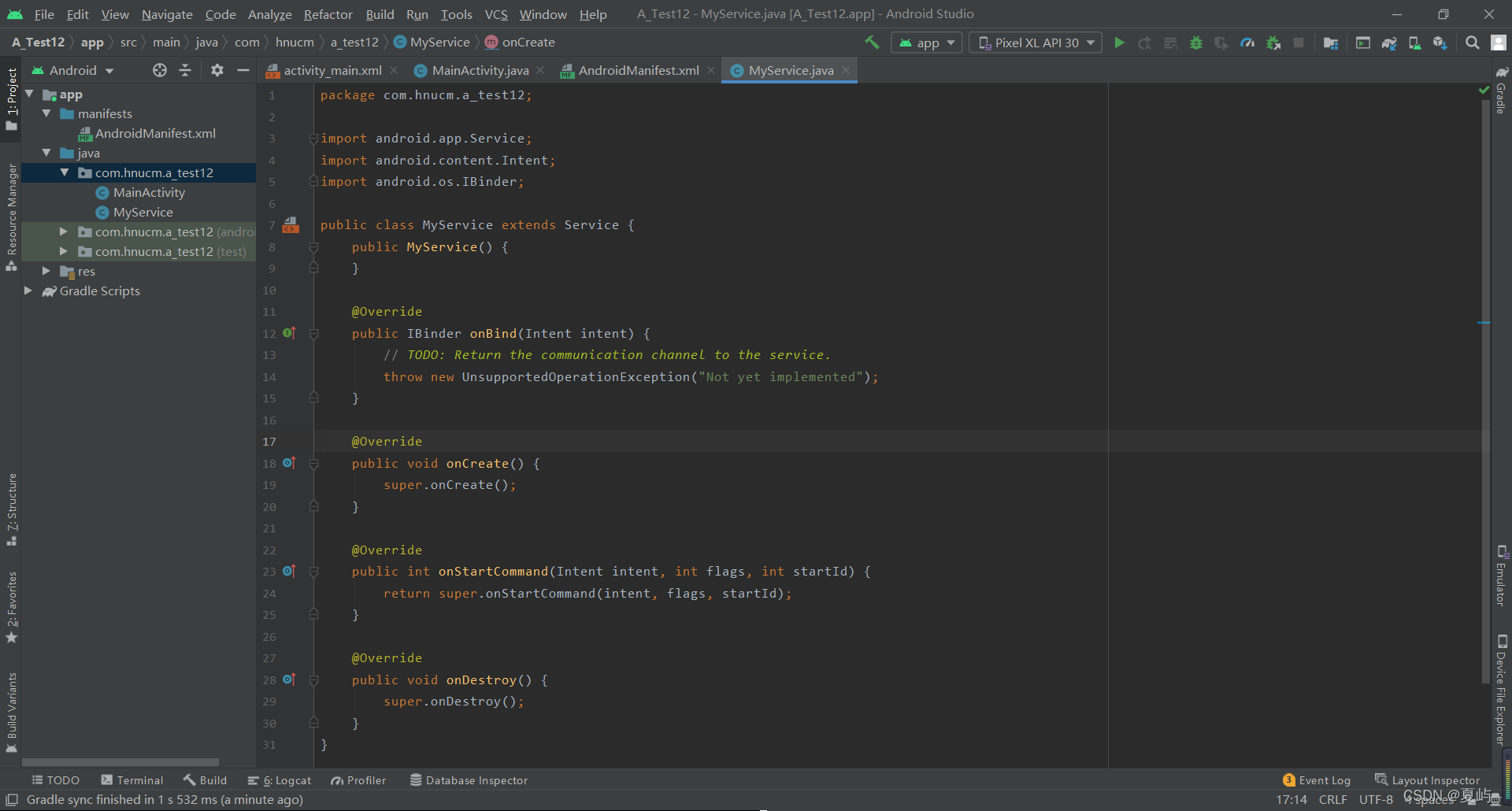Toggle the Build Variants side panel
The image size is (1512, 811).
11,711
